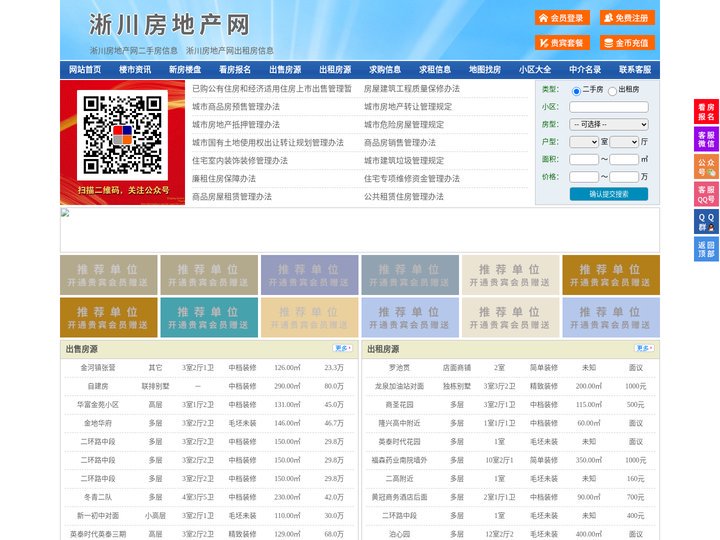This screenshot has height=540, width=720.
Task: Open the 出售房源 menu item
Action: point(285,70)
